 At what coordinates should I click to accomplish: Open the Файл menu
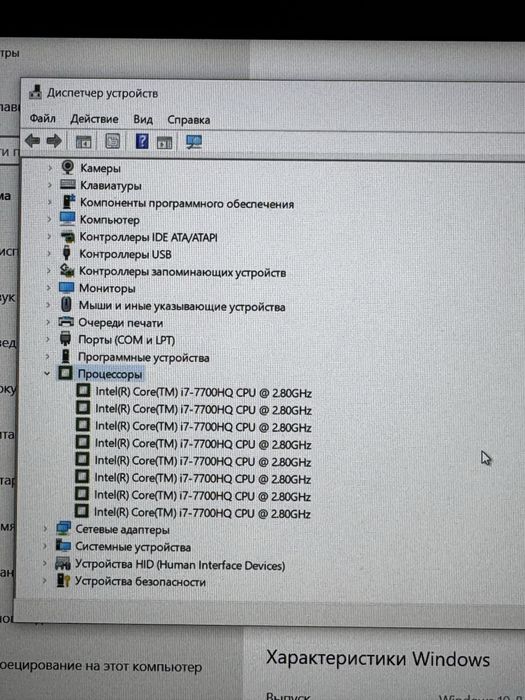coord(42,119)
